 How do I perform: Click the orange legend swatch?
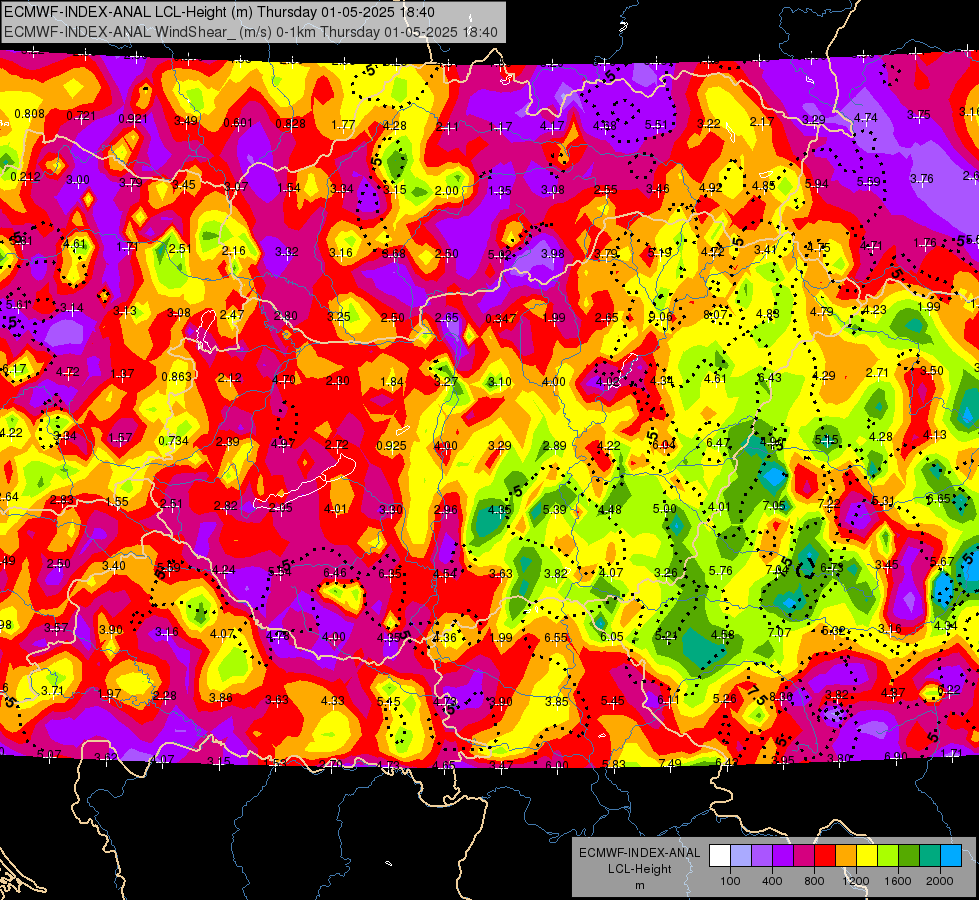(x=845, y=856)
